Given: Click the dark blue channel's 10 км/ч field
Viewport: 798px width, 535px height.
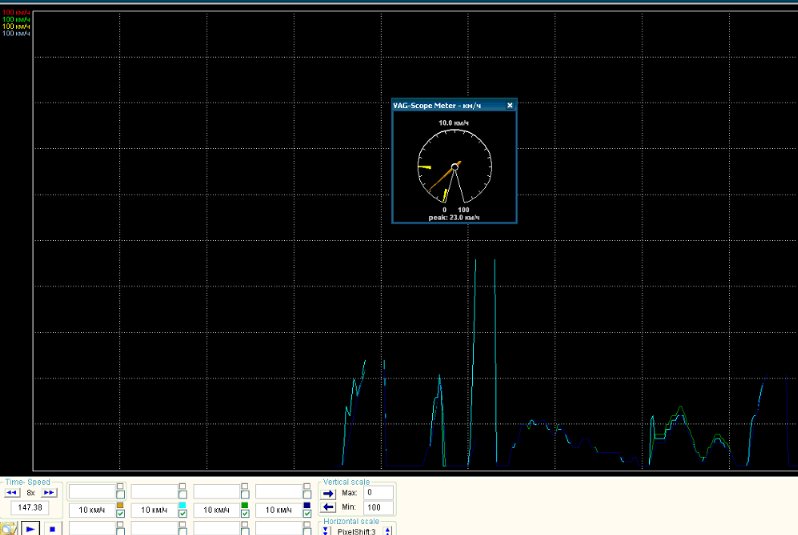Looking at the screenshot, I should [278, 510].
